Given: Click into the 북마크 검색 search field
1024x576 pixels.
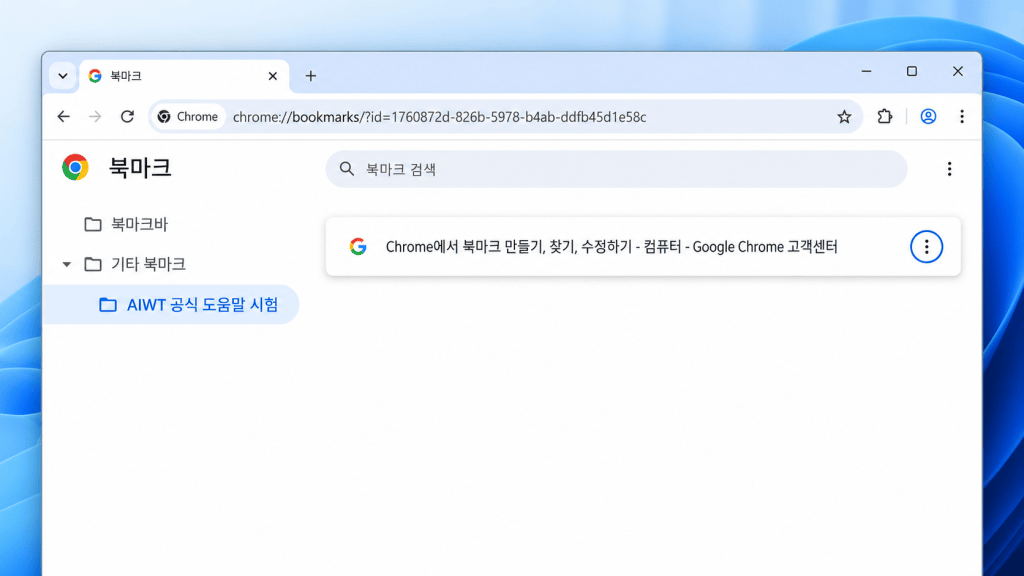Looking at the screenshot, I should (616, 169).
